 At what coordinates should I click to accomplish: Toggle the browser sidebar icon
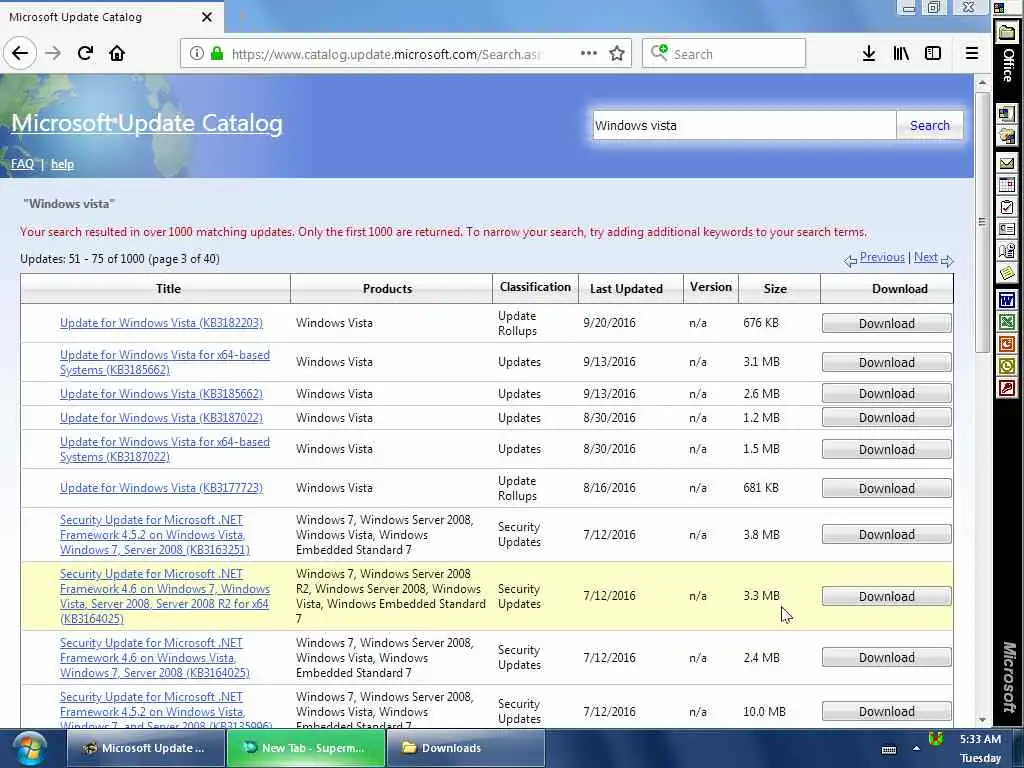933,54
